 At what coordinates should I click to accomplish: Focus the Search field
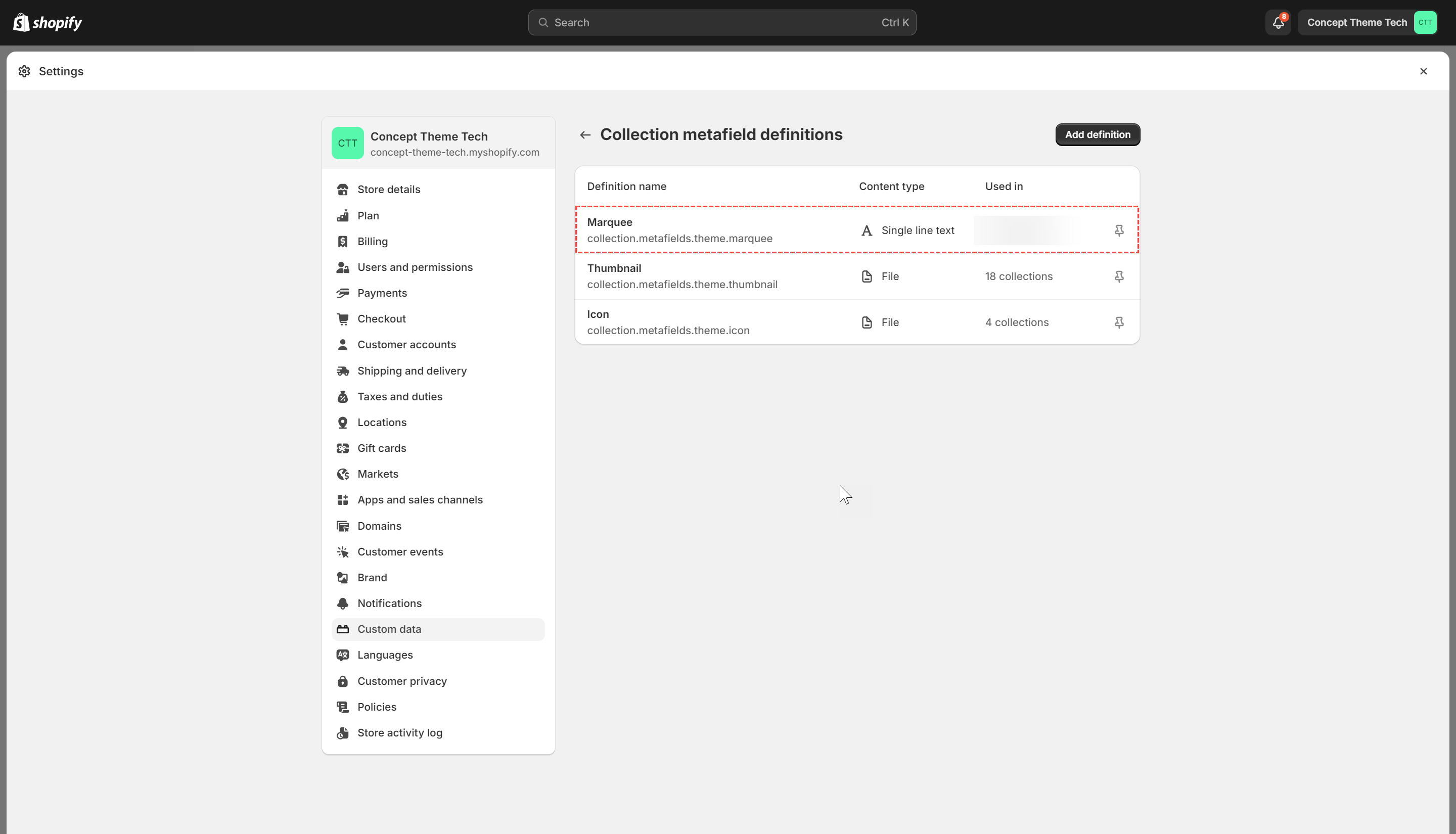[x=722, y=22]
